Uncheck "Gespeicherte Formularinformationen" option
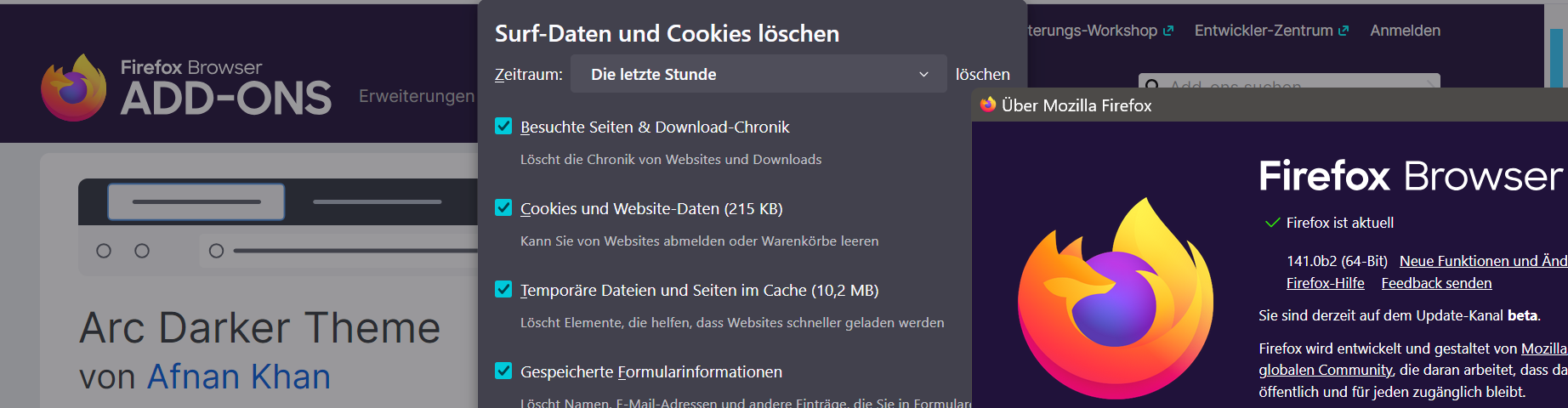The height and width of the screenshot is (408, 1568). tap(503, 371)
